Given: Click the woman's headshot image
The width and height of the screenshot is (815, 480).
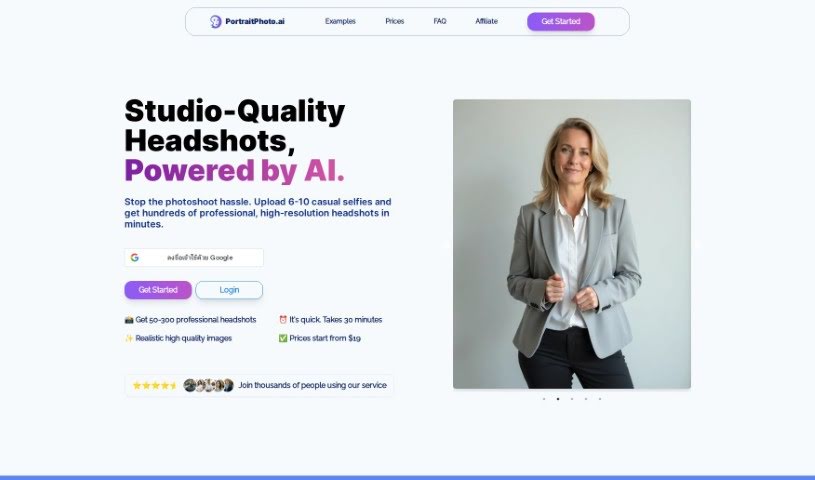Looking at the screenshot, I should (572, 244).
